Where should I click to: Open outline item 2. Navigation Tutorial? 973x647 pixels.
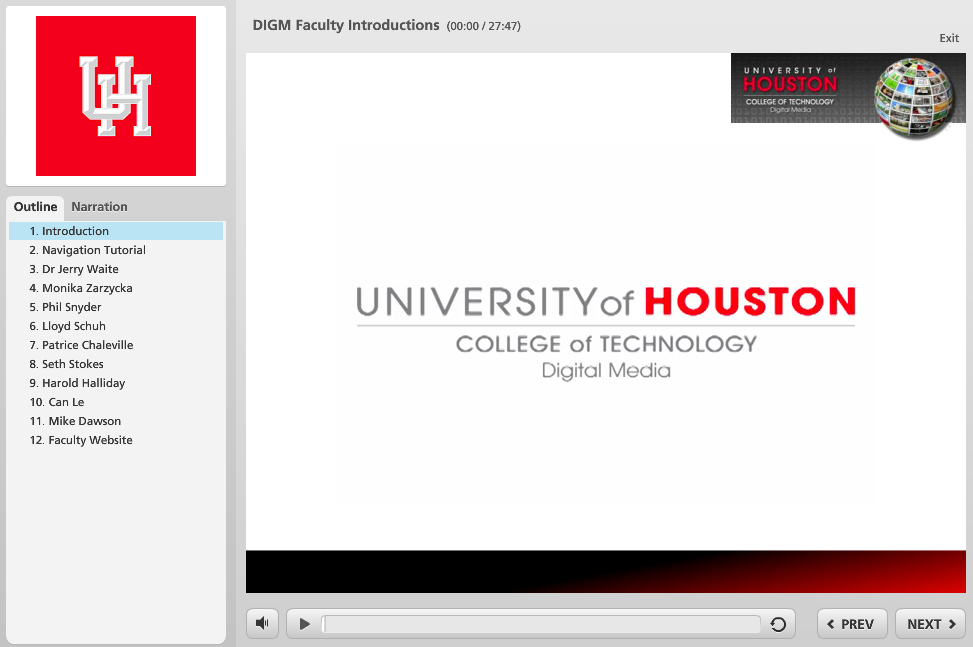tap(116, 250)
